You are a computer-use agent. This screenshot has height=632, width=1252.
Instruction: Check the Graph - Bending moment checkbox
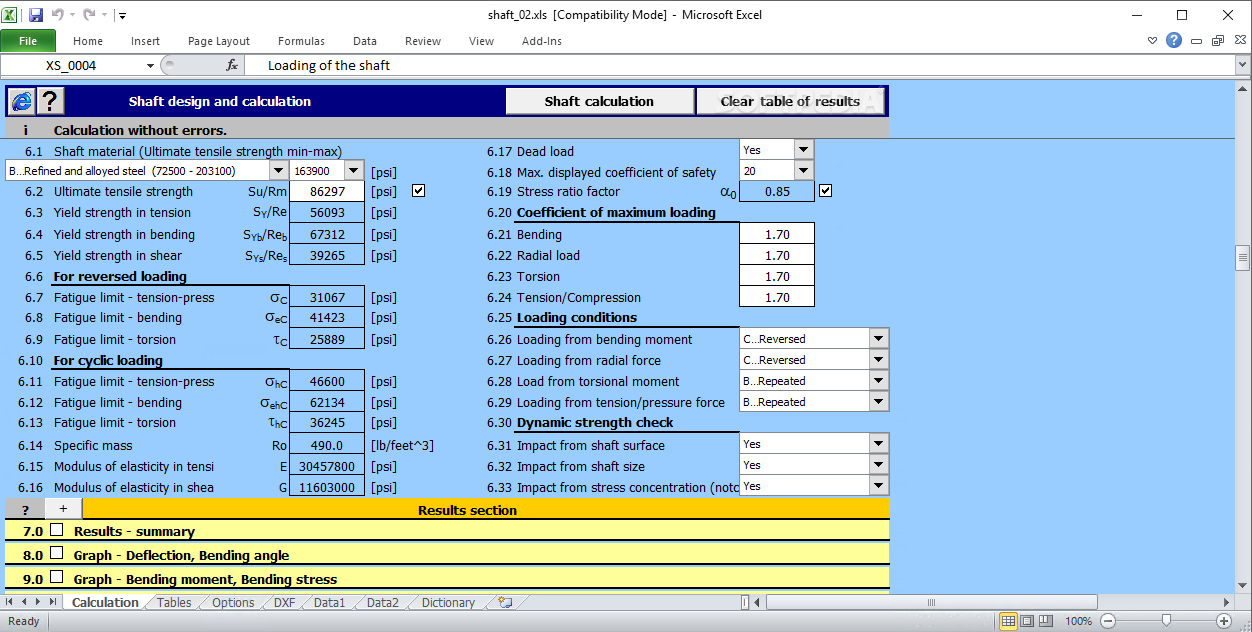tap(57, 578)
